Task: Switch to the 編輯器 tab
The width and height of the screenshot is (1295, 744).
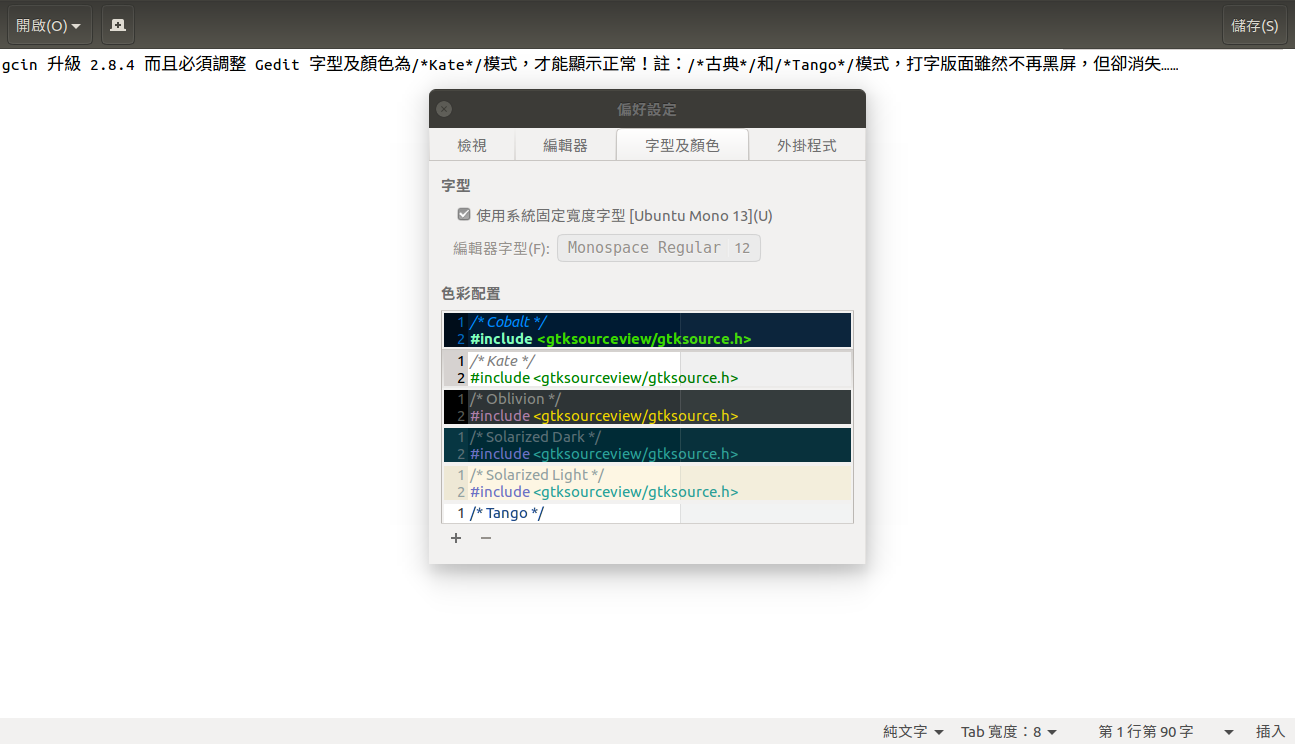Action: click(565, 145)
